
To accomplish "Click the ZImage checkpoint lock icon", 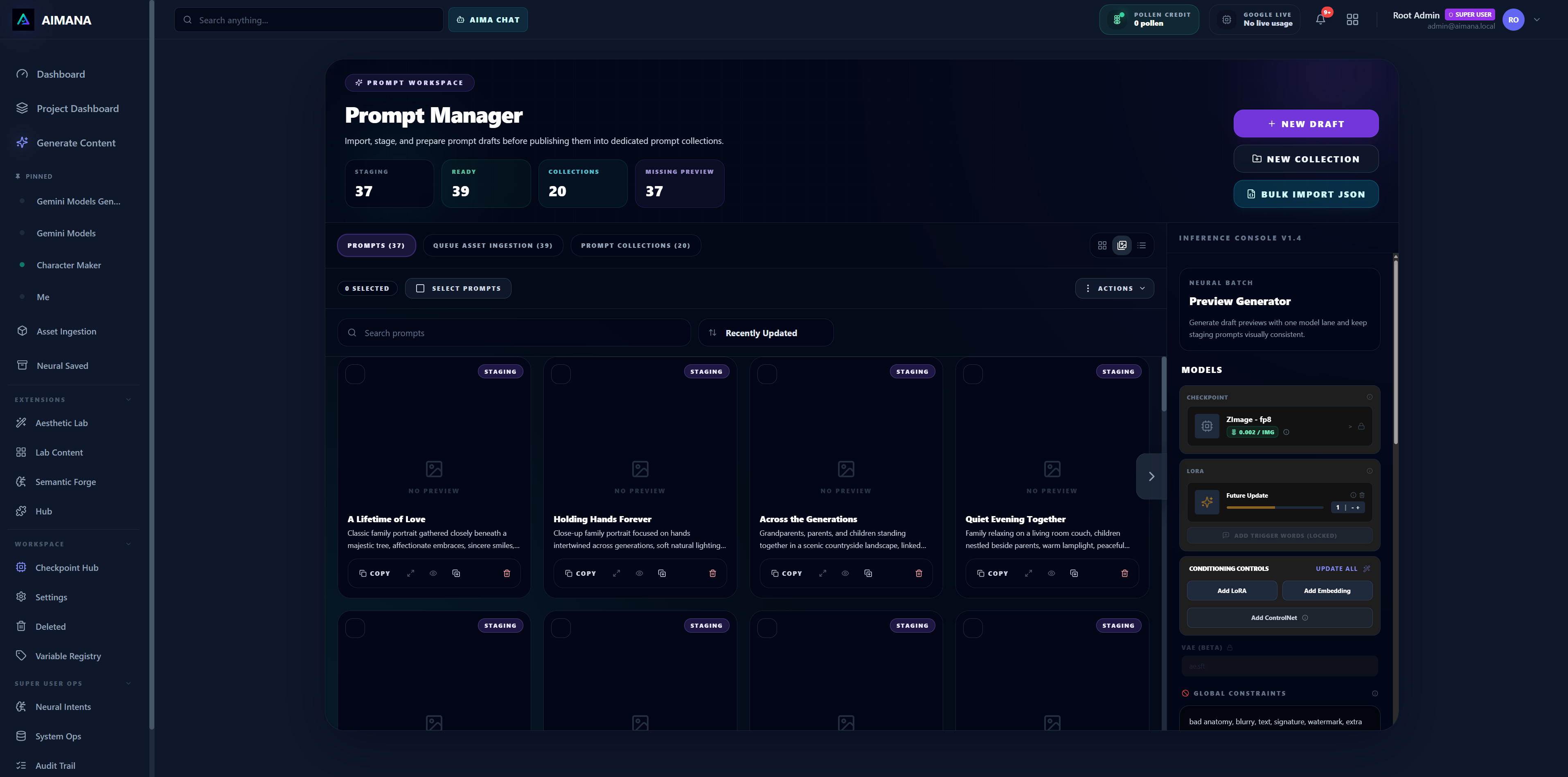I will coord(1361,427).
